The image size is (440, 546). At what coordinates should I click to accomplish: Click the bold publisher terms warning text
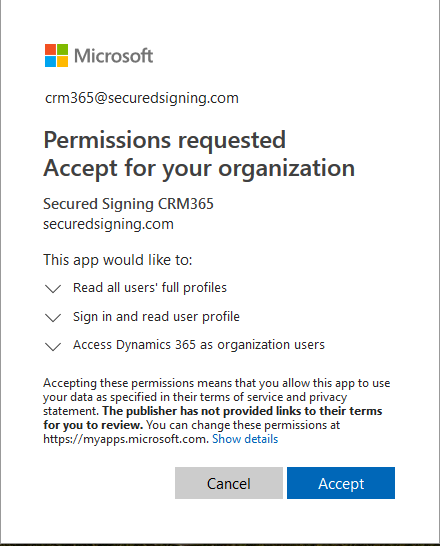tap(213, 418)
